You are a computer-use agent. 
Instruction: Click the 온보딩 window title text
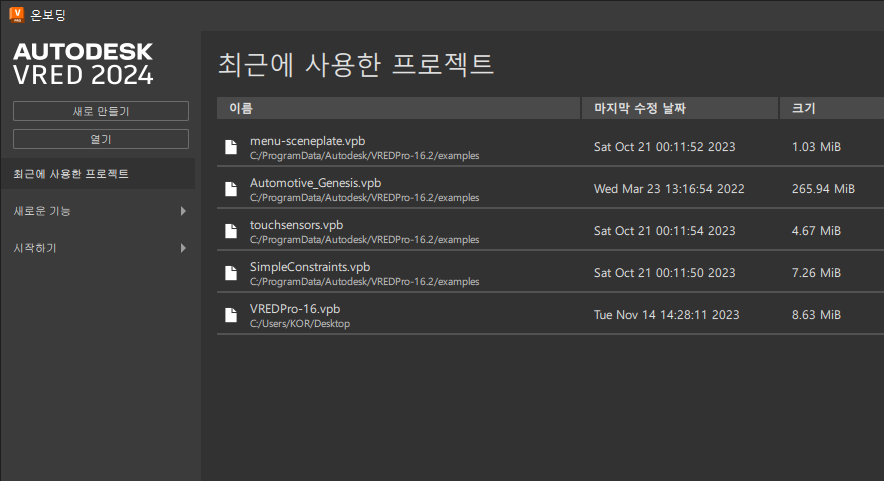48,15
